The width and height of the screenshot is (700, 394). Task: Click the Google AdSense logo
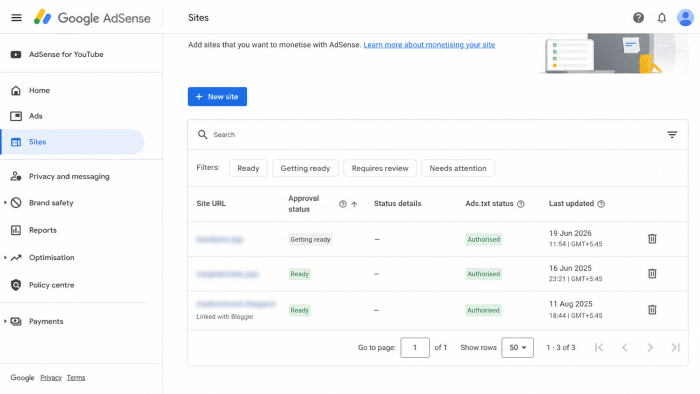92,18
